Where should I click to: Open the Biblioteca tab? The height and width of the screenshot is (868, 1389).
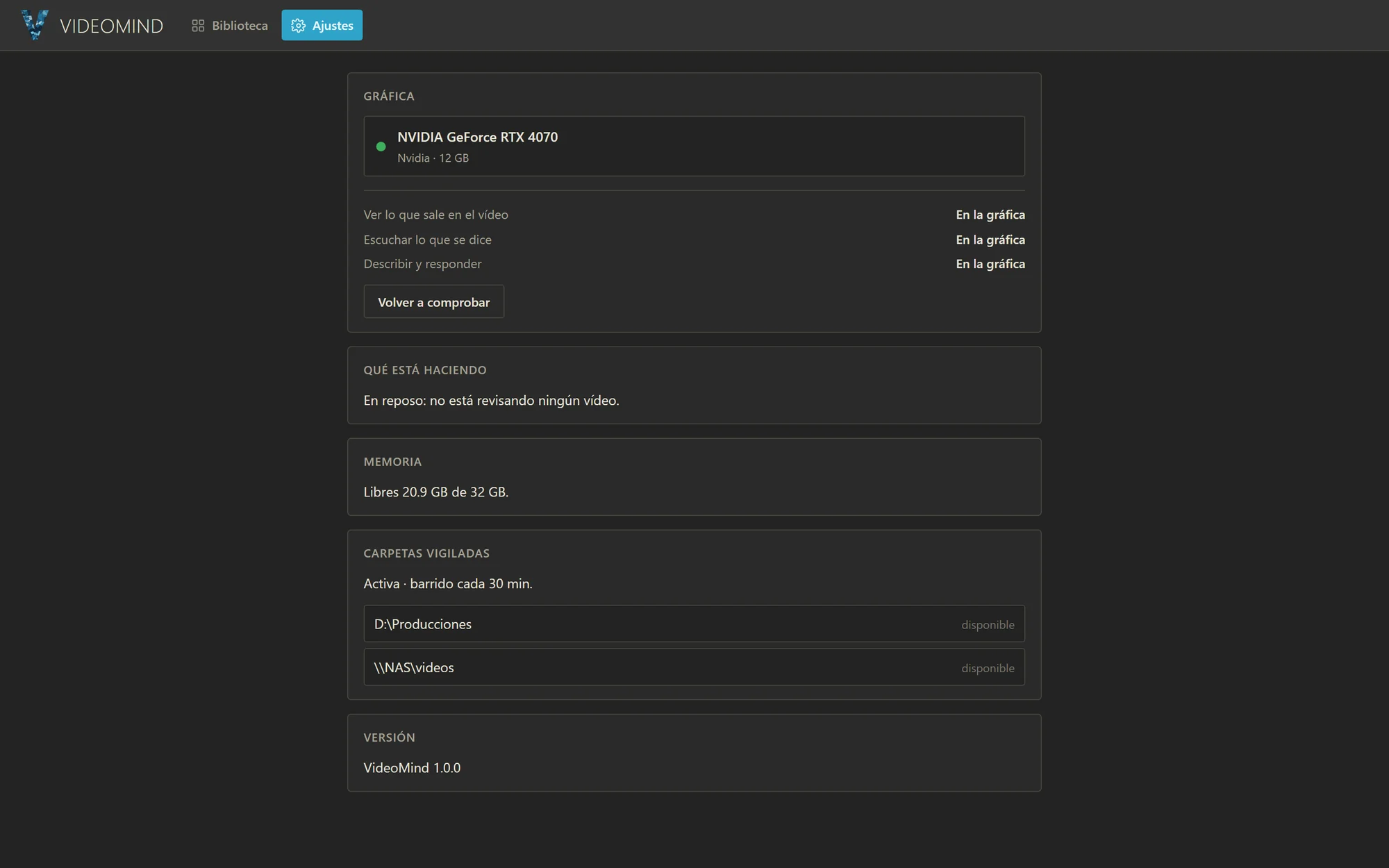pyautogui.click(x=229, y=26)
